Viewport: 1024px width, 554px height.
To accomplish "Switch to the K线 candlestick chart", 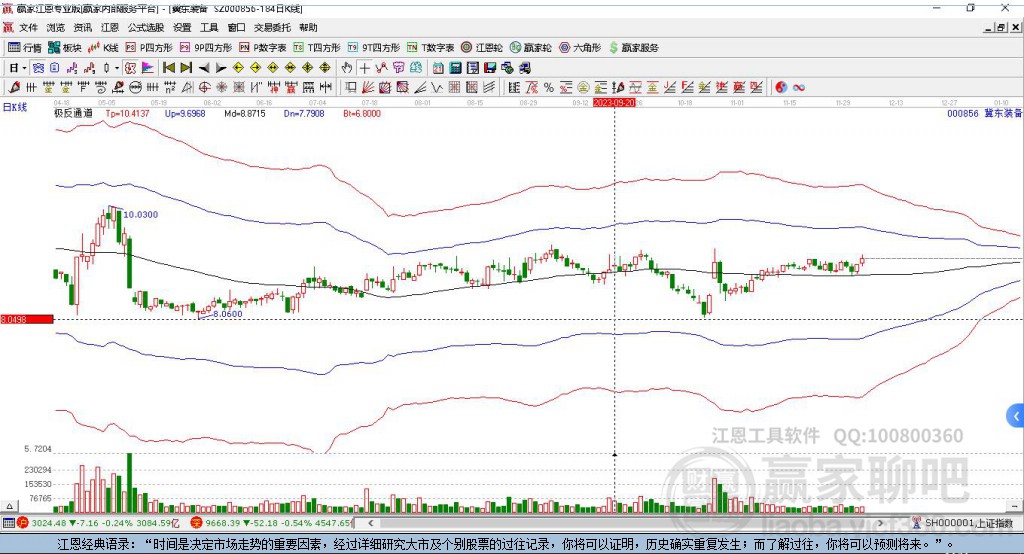I will point(103,48).
